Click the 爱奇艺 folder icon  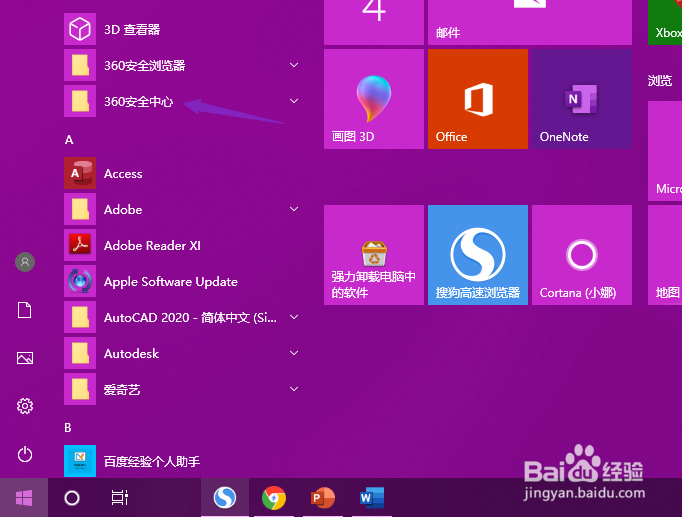[x=80, y=389]
